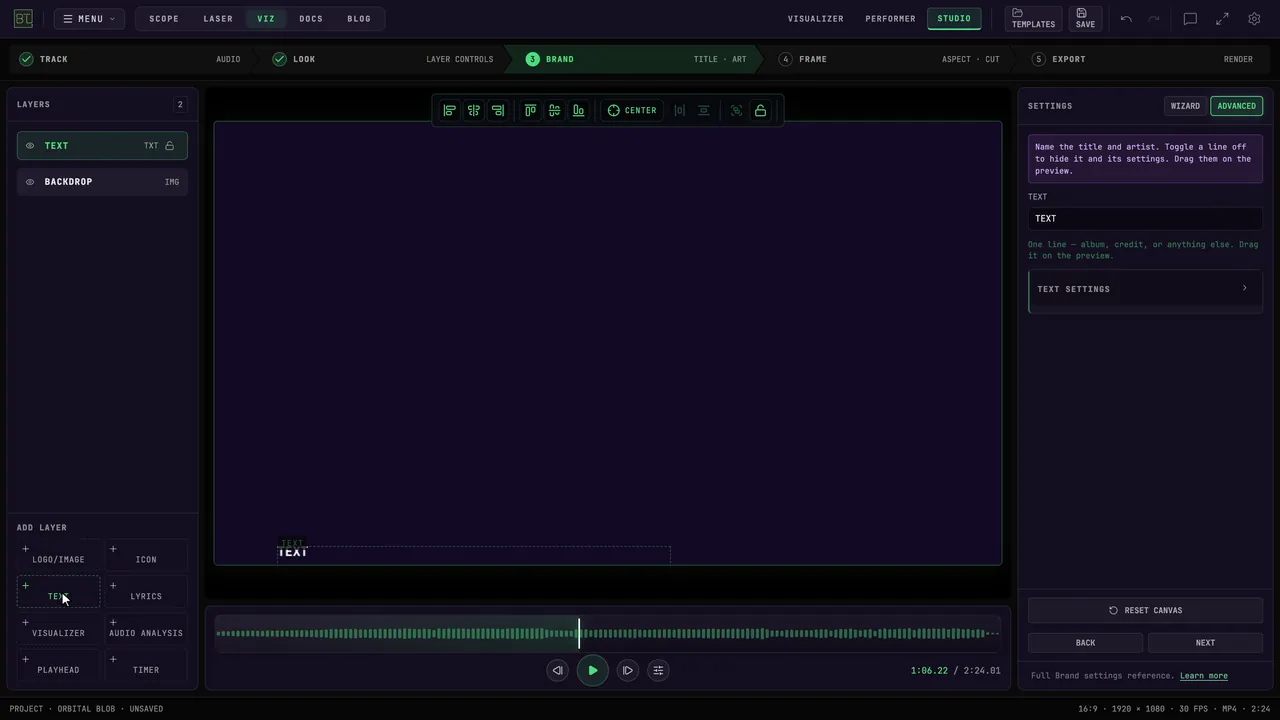Click the BL app logo
Screen dimensions: 1280x720
[x=23, y=18]
